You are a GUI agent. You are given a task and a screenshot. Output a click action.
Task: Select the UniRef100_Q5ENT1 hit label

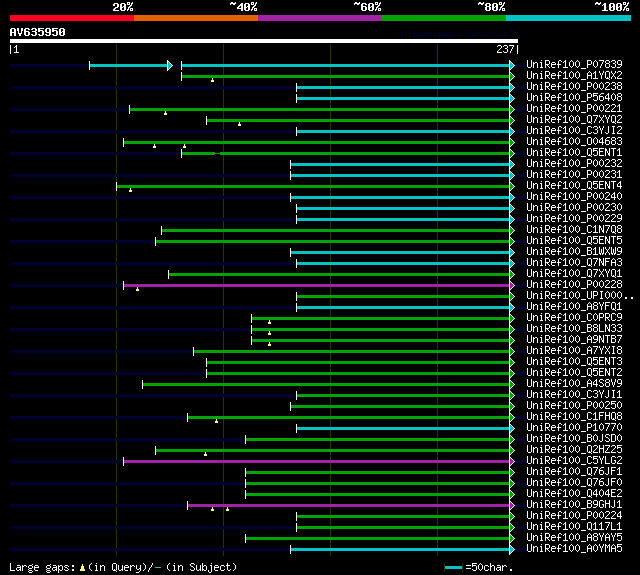[574, 153]
